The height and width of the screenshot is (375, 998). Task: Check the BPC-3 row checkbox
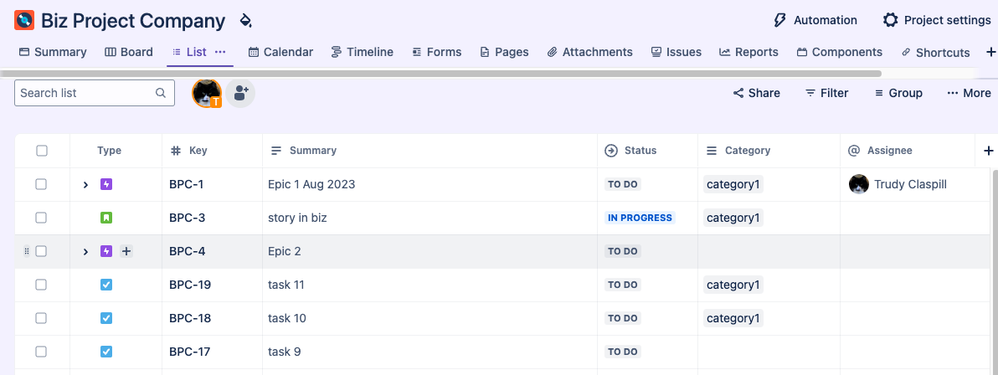(41, 218)
